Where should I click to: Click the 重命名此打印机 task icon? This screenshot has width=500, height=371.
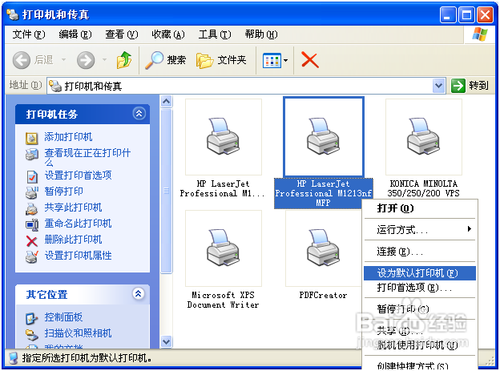coord(32,224)
